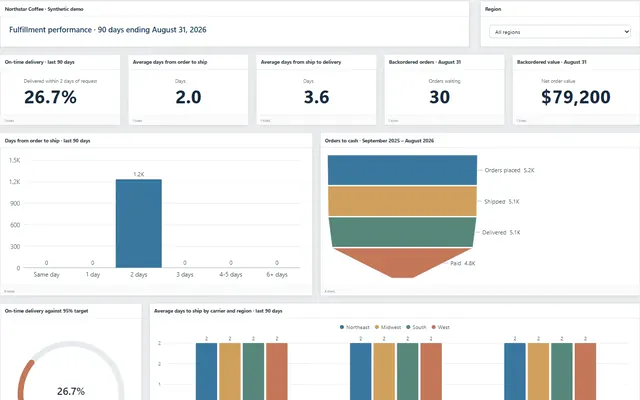Screen dimensions: 640x400
Task: Click the Net order value subtitle
Action: (x=558, y=81)
